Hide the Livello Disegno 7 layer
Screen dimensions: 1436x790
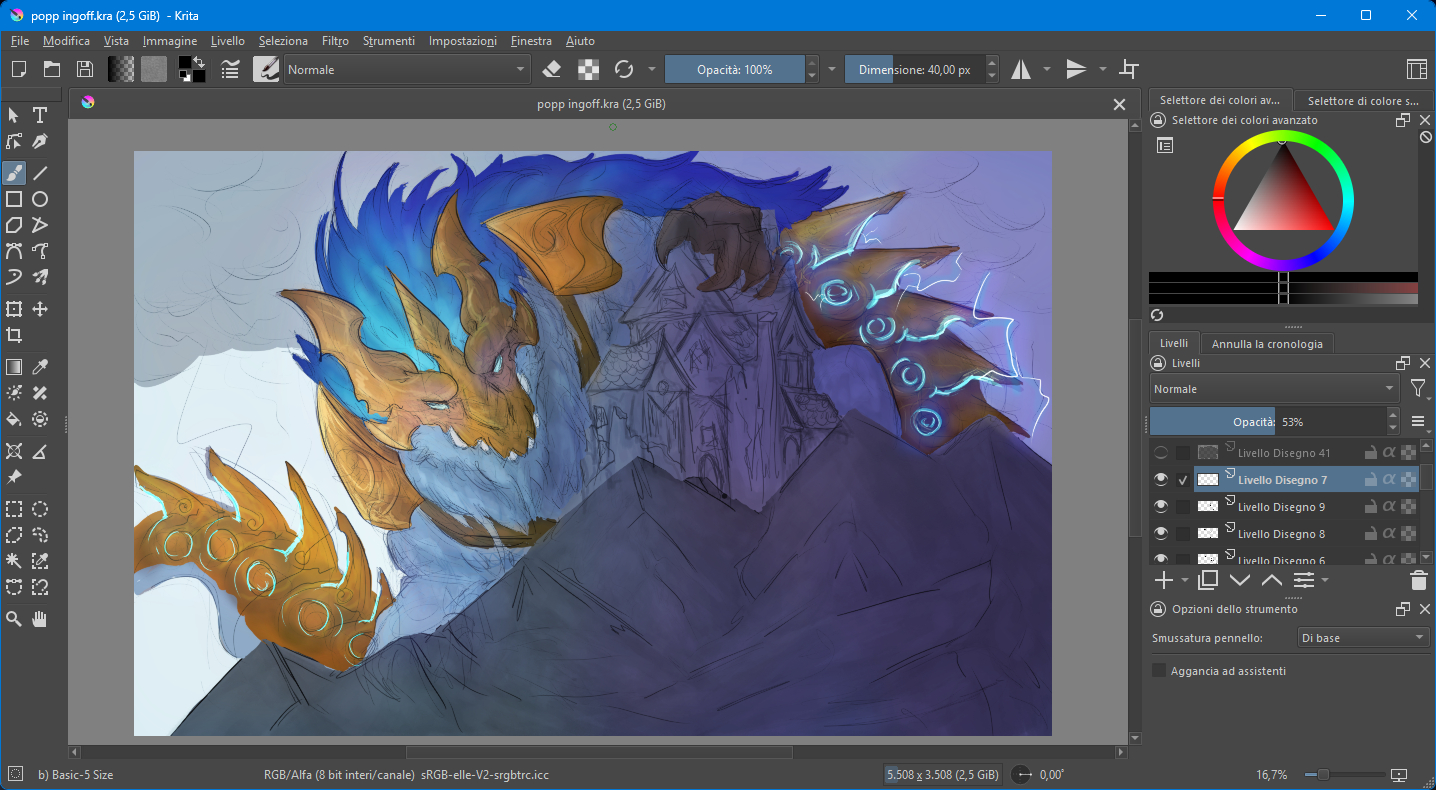tap(1161, 480)
